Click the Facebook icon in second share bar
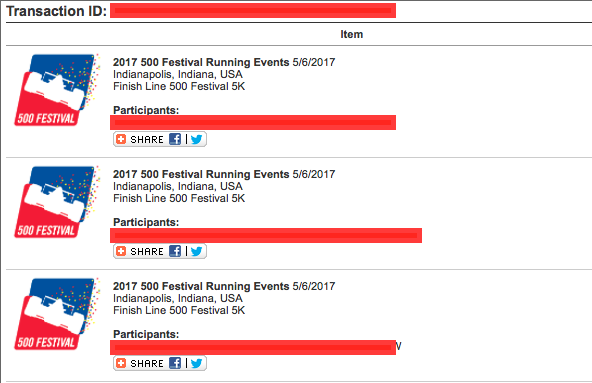Screen dimensions: 592x383 175,251
